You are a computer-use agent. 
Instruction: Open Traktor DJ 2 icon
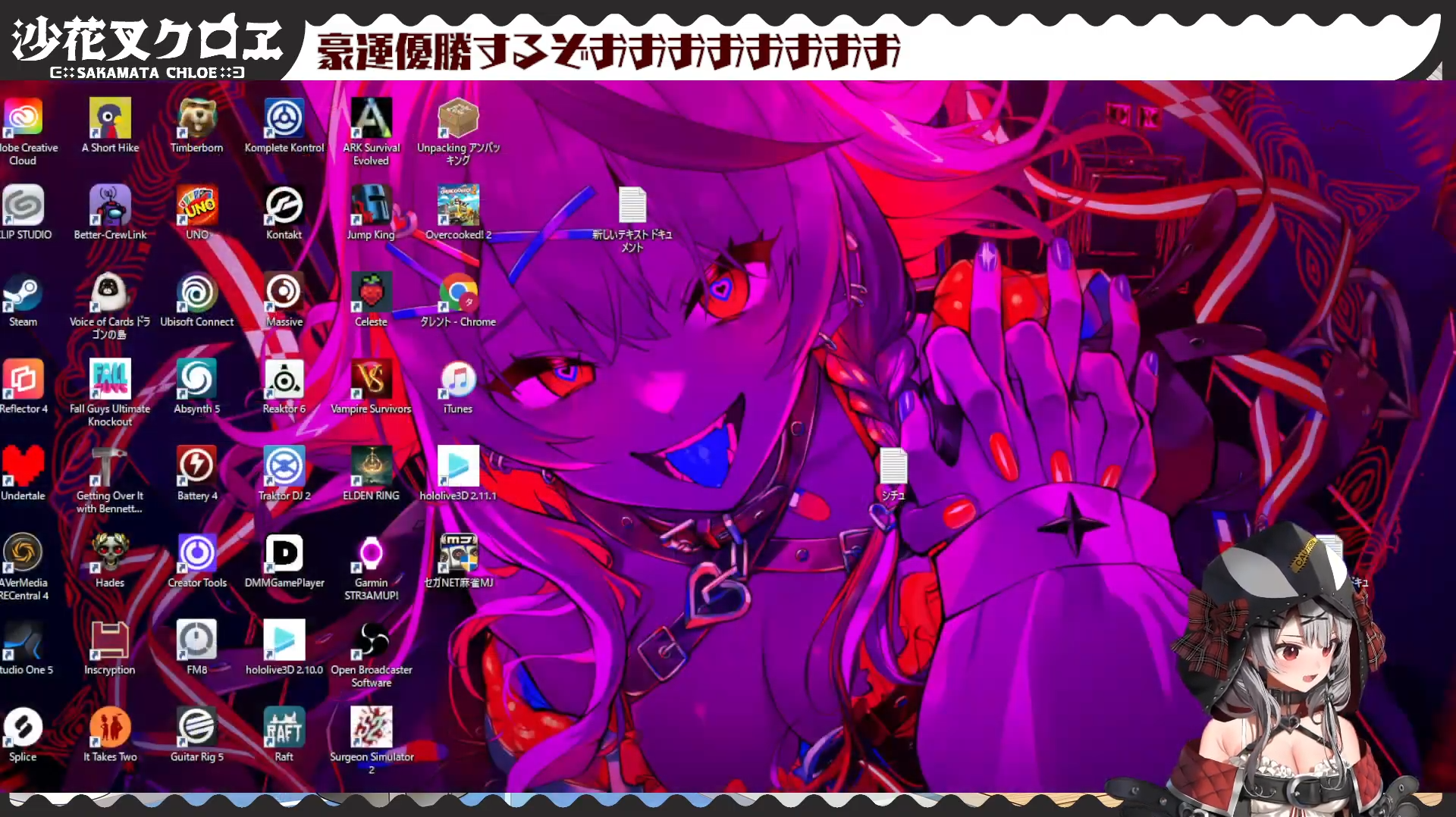coord(284,466)
